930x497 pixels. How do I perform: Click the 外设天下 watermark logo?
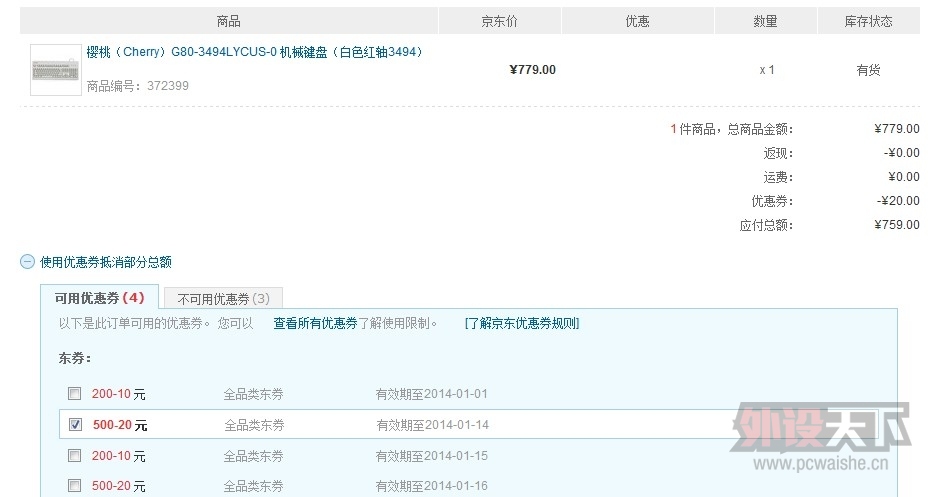coord(821,438)
